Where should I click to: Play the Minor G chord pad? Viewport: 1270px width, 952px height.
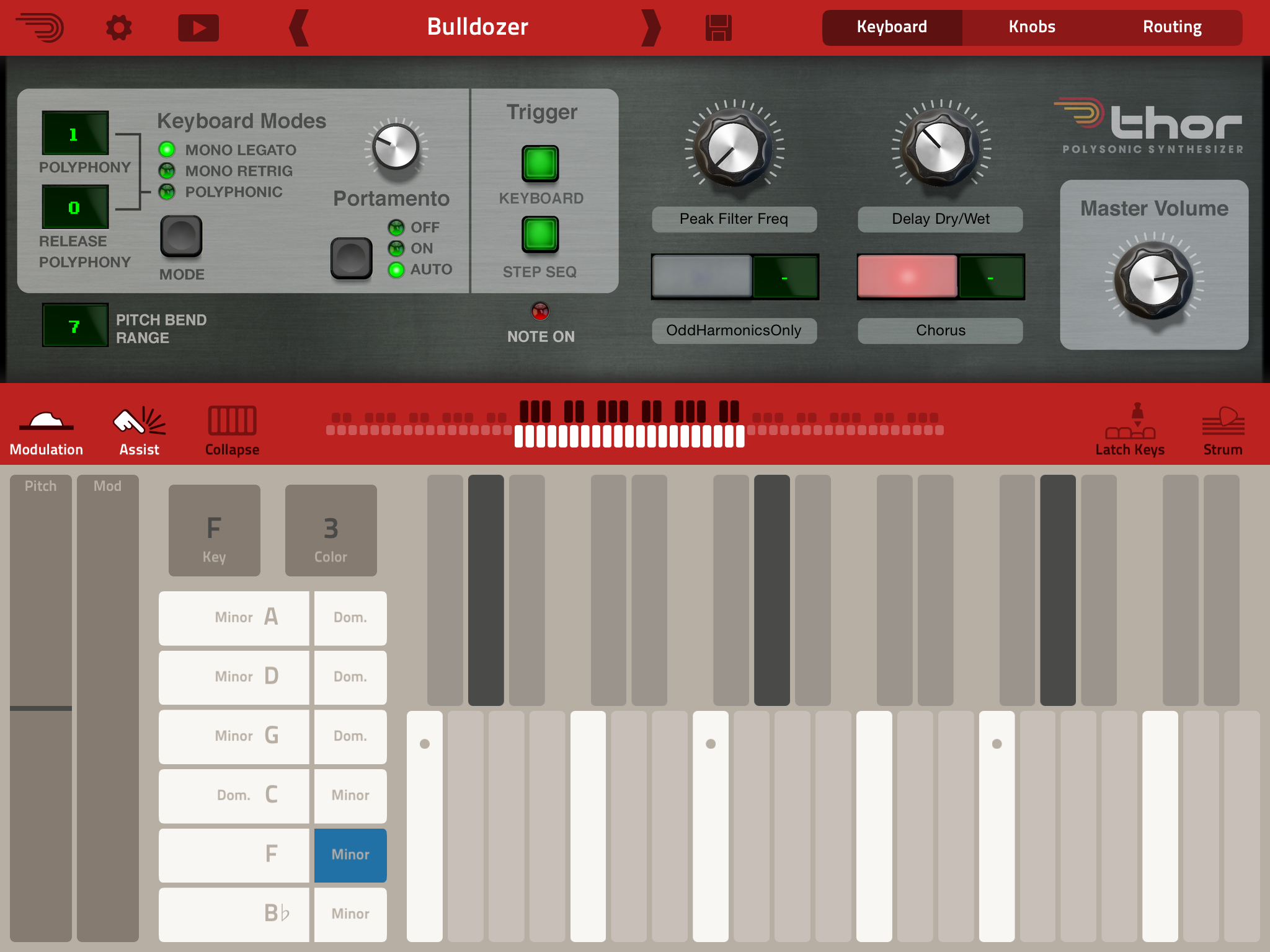pyautogui.click(x=234, y=736)
